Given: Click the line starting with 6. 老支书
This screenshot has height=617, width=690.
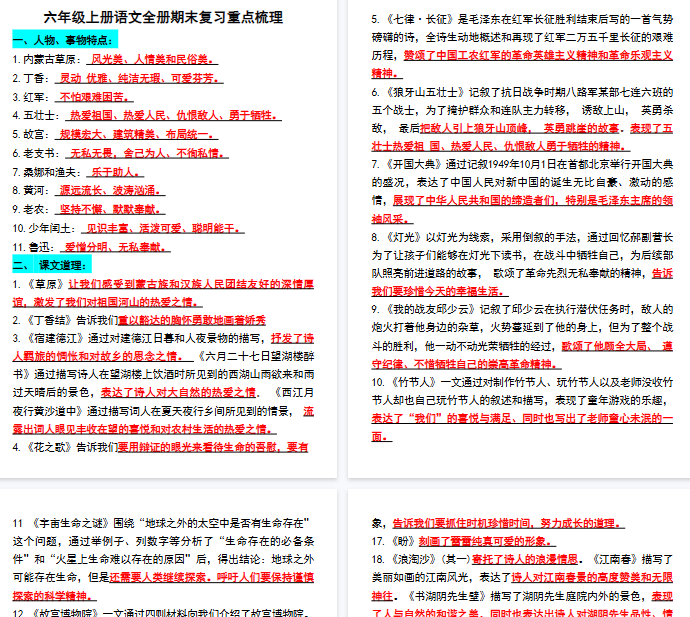Looking at the screenshot, I should 121,153.
